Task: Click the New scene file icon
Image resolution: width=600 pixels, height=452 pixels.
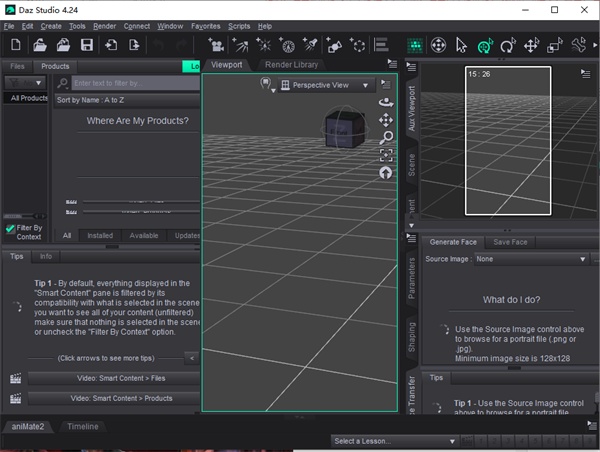Action: [x=17, y=45]
